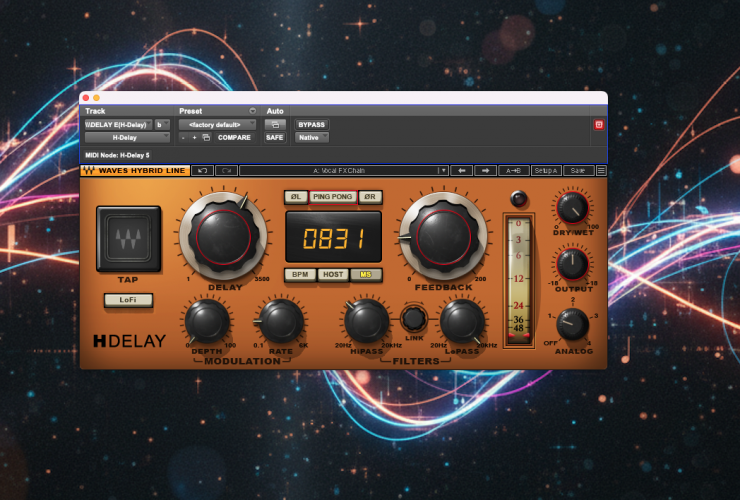
Task: Click the Waves undo arrow
Action: click(202, 170)
